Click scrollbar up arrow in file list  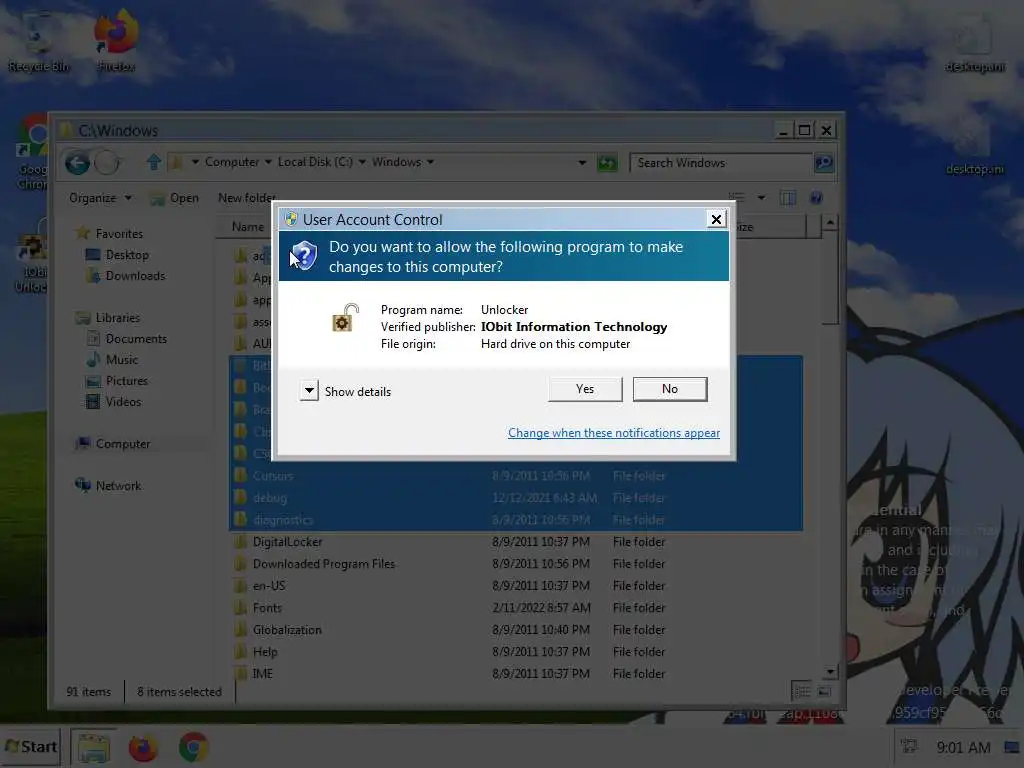click(x=830, y=223)
